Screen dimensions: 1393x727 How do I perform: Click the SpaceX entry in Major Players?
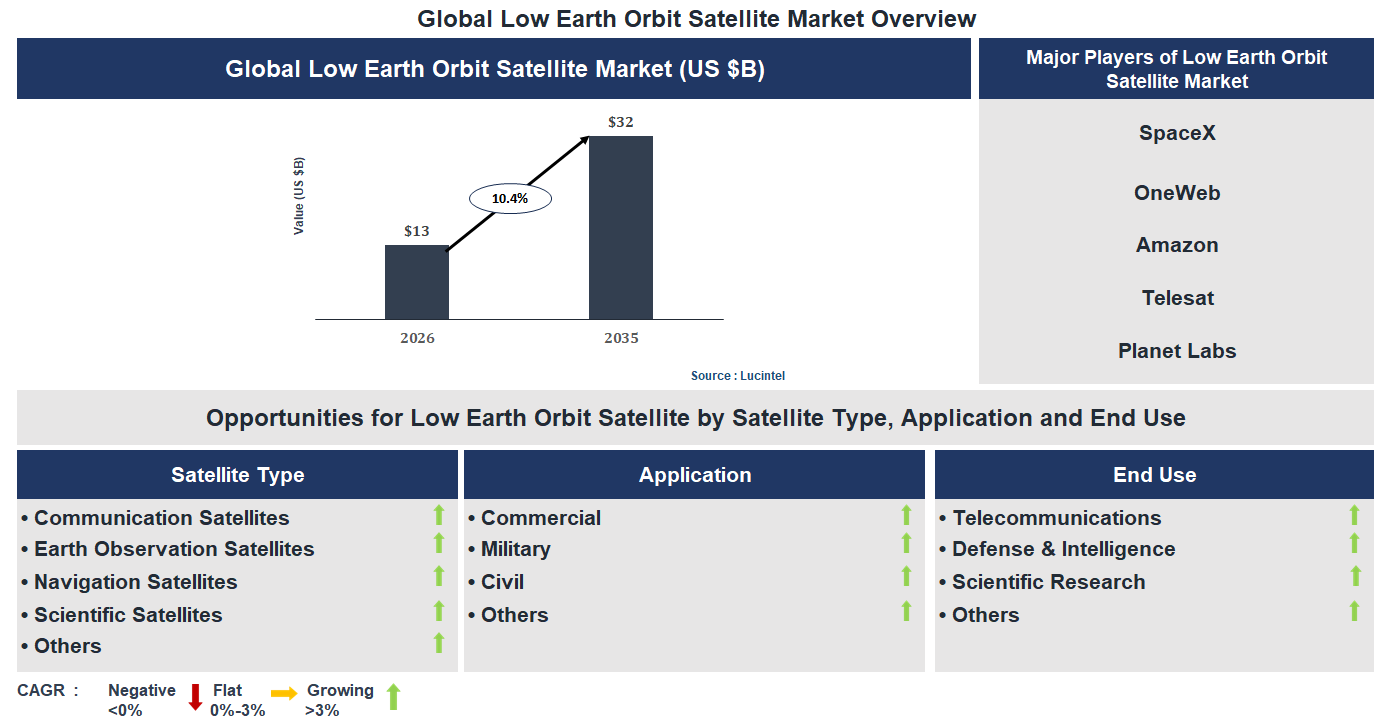pyautogui.click(x=1176, y=132)
